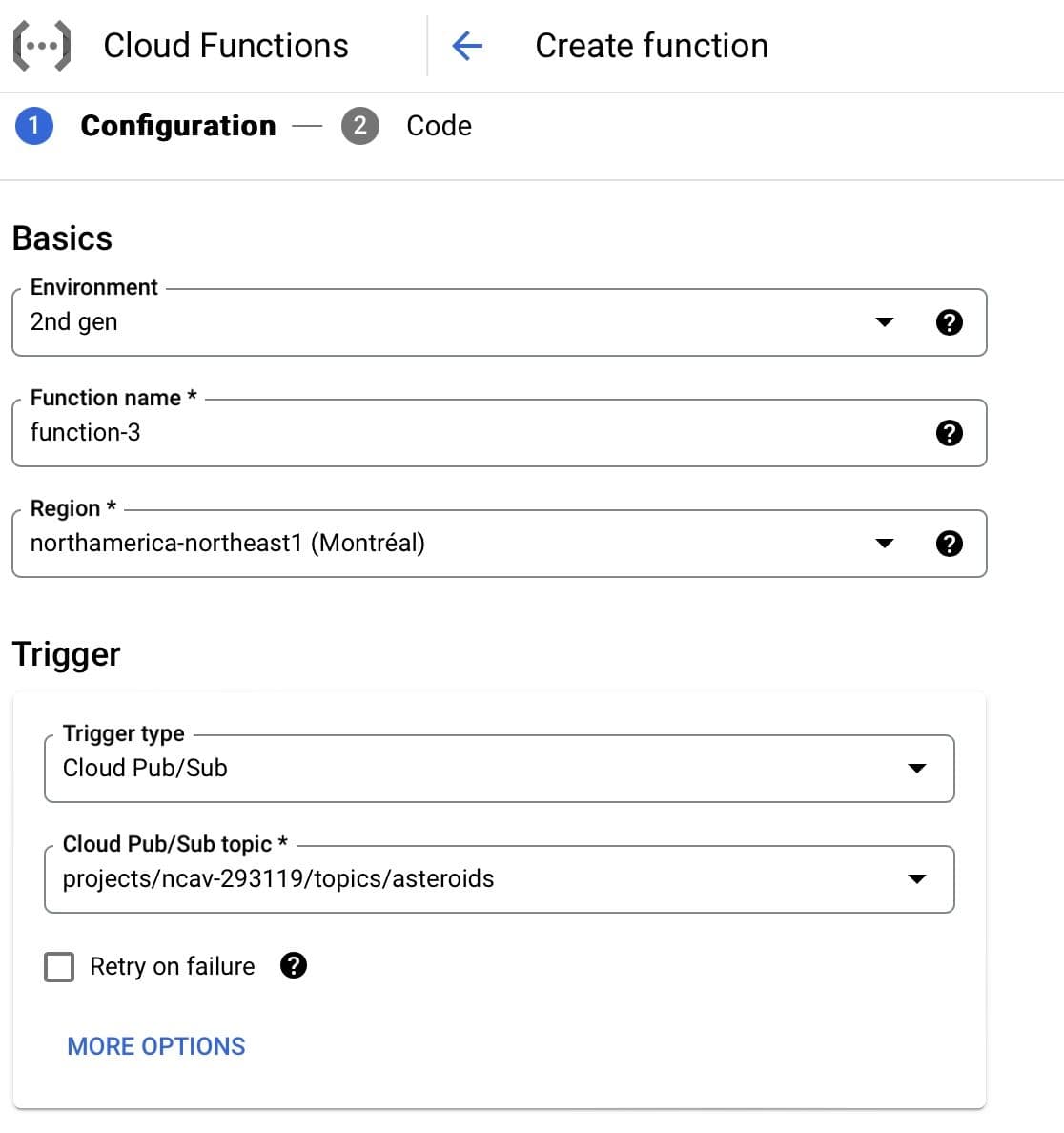Open help for Environment field
The image size is (1064, 1133).
click(949, 322)
